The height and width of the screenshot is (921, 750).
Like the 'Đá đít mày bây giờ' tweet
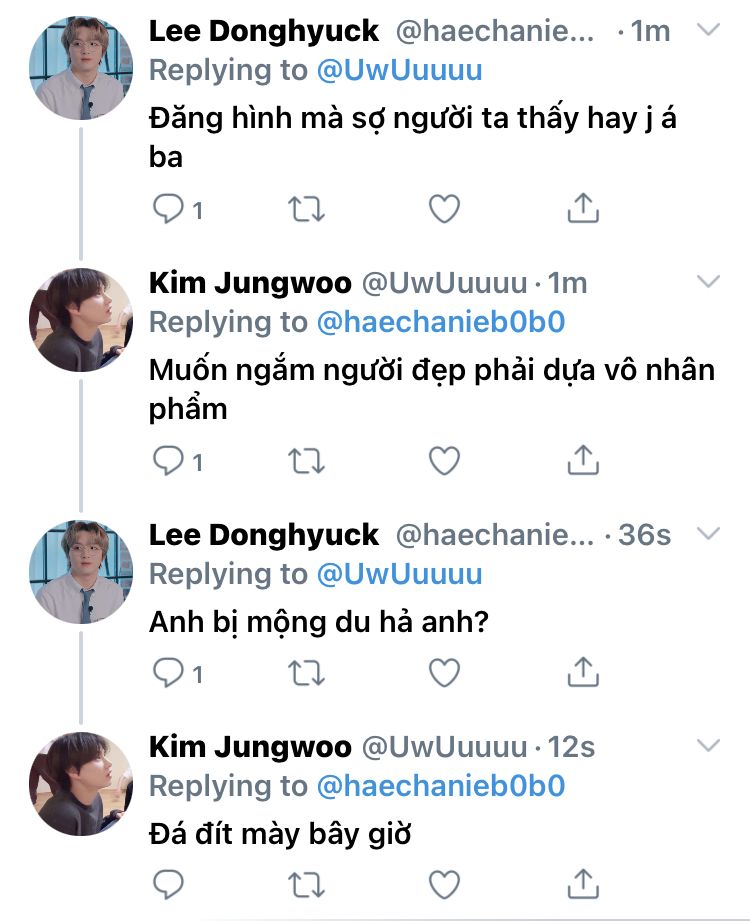tap(443, 884)
